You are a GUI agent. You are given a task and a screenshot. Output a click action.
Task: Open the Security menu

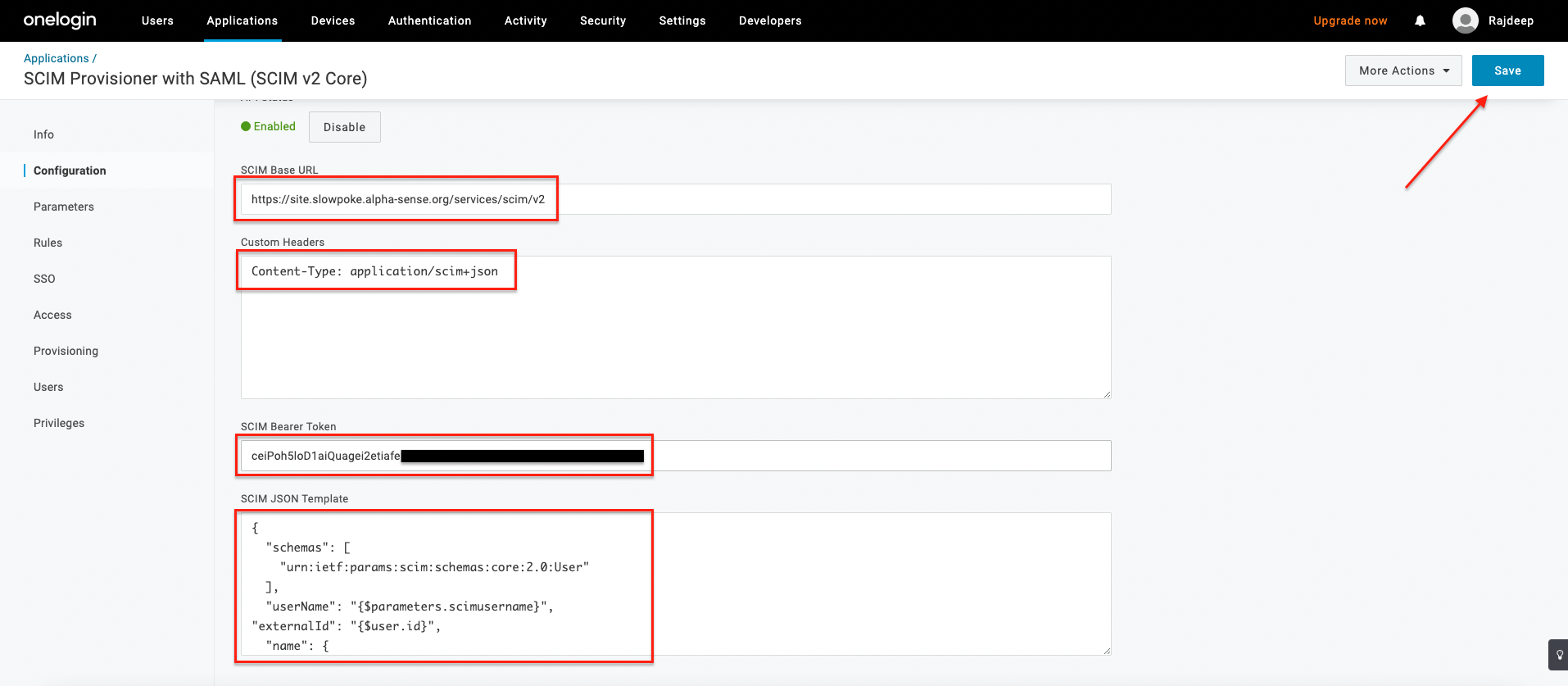coord(602,20)
